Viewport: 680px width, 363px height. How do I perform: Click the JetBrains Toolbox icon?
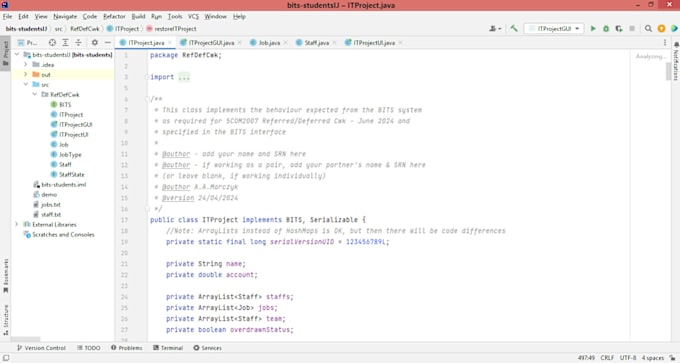click(x=674, y=29)
